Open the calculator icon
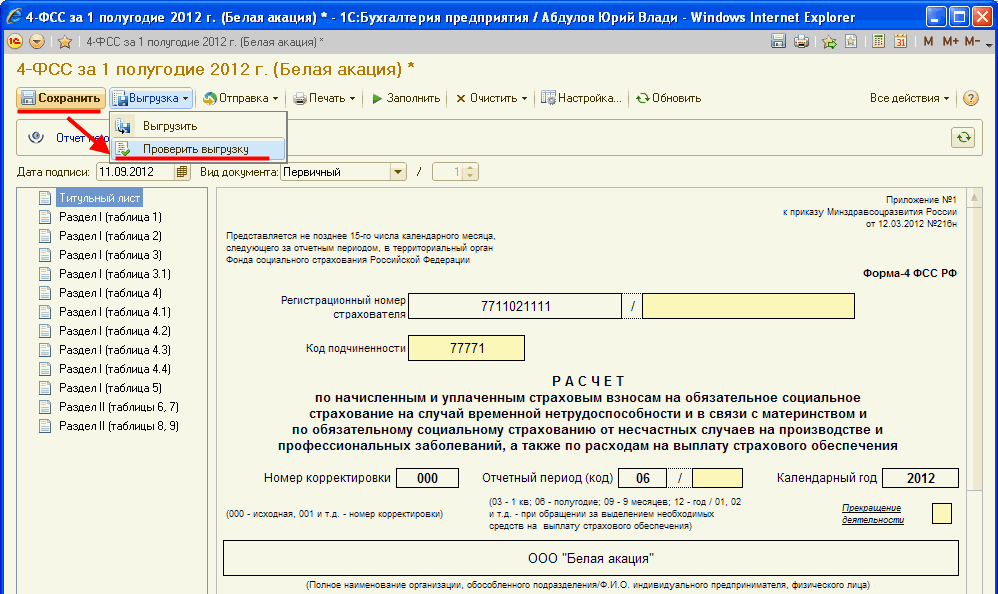 pos(879,42)
